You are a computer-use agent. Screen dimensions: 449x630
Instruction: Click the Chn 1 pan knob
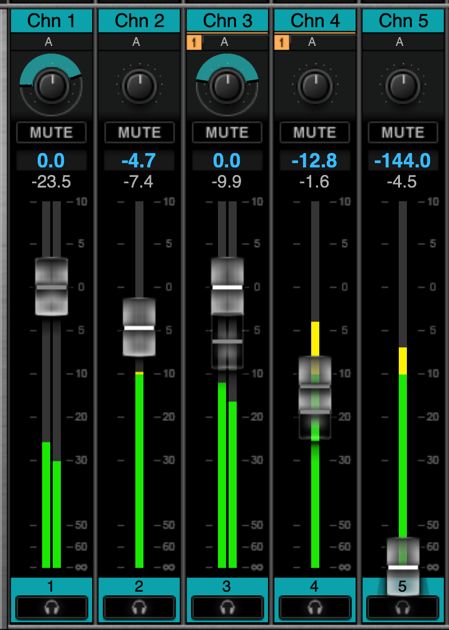tap(51, 86)
